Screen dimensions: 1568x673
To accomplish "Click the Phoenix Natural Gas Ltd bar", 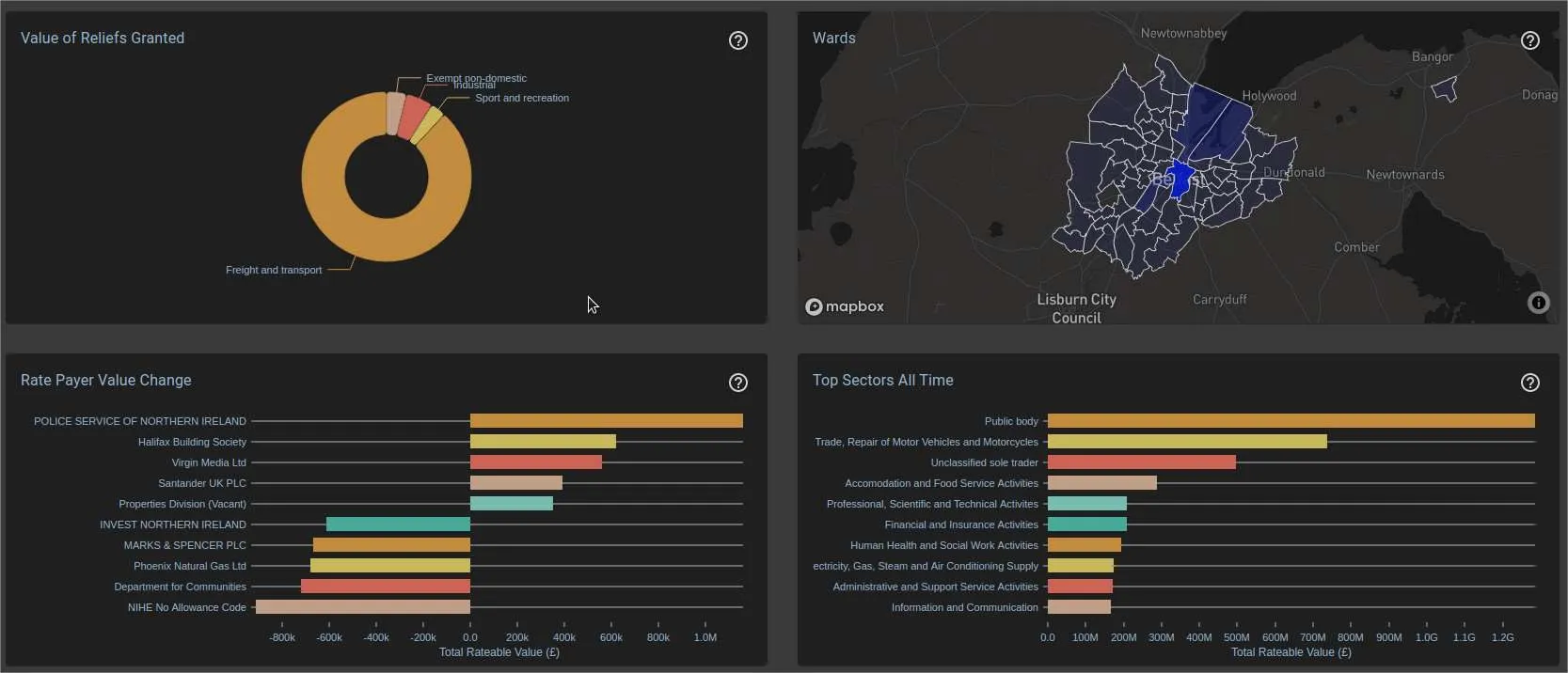I will tap(390, 566).
